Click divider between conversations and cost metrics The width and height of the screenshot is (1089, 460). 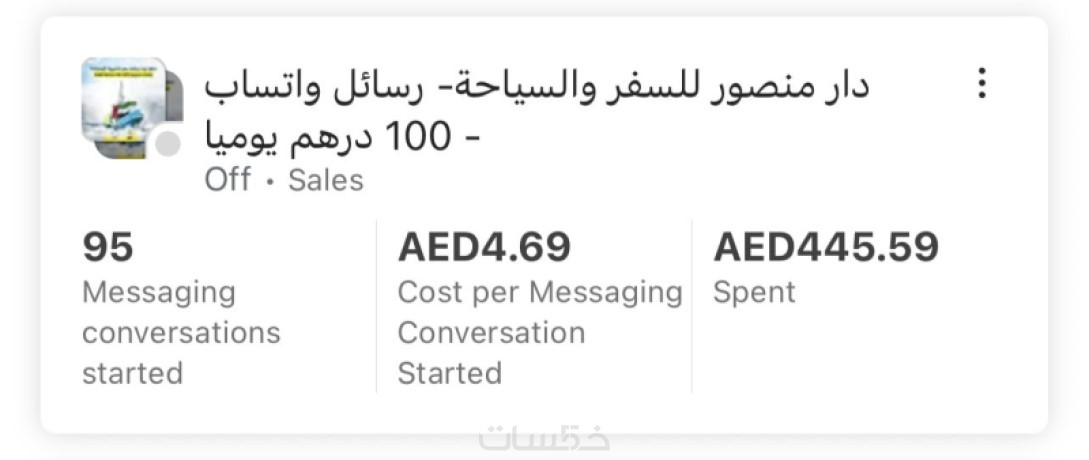pos(377,306)
